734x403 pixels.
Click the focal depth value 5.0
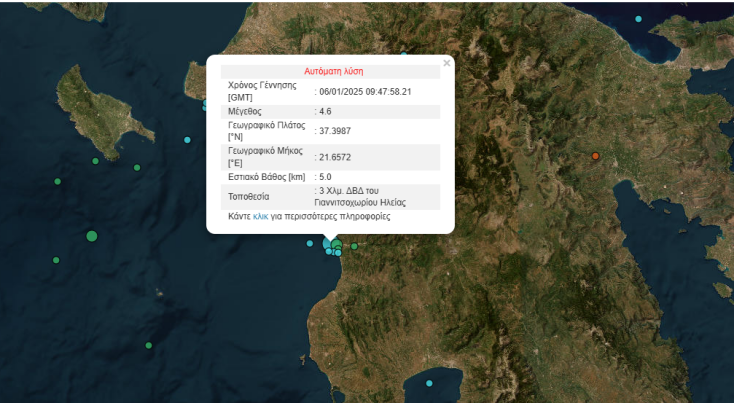tap(325, 177)
